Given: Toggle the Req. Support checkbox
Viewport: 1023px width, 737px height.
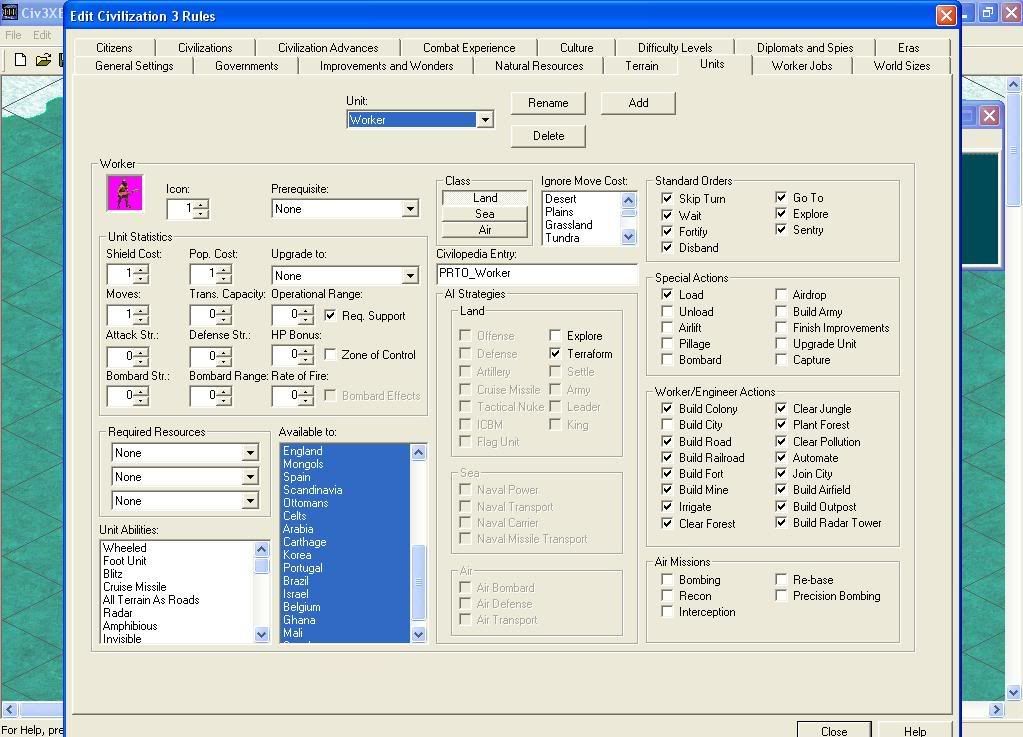Looking at the screenshot, I should (331, 316).
